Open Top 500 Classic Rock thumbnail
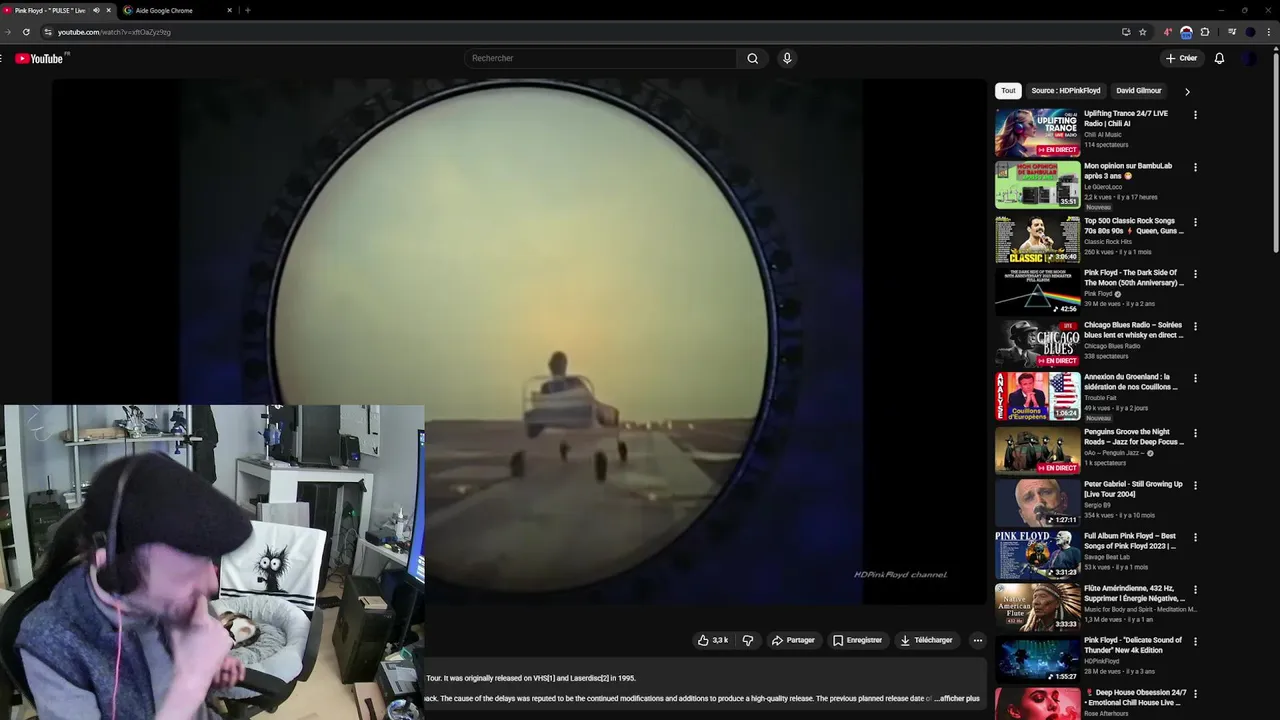The image size is (1280, 720). point(1037,240)
